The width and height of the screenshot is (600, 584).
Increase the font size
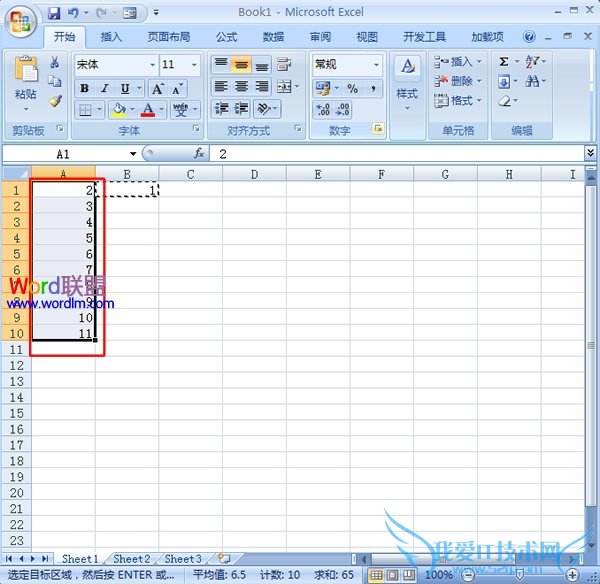[158, 89]
